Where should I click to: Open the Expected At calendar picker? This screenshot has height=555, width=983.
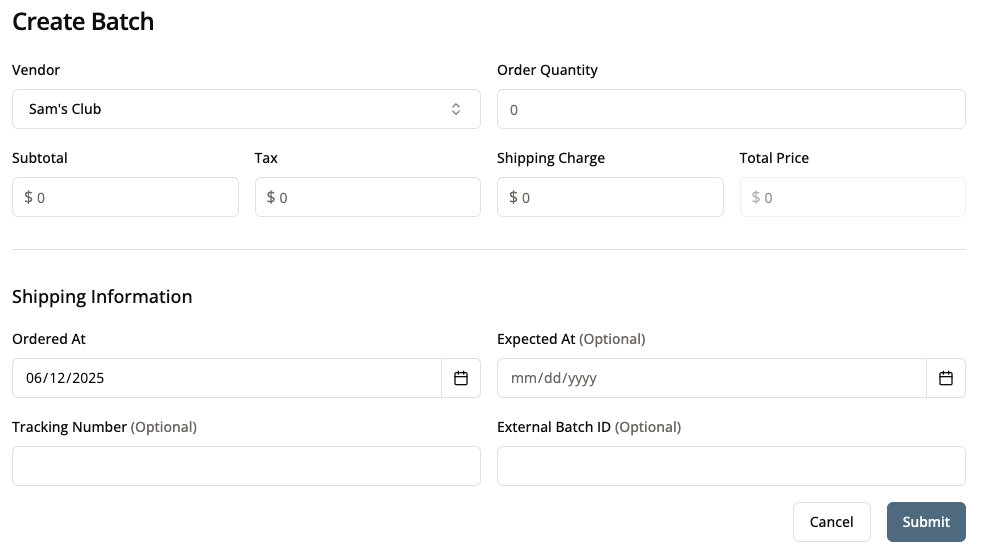click(x=946, y=378)
